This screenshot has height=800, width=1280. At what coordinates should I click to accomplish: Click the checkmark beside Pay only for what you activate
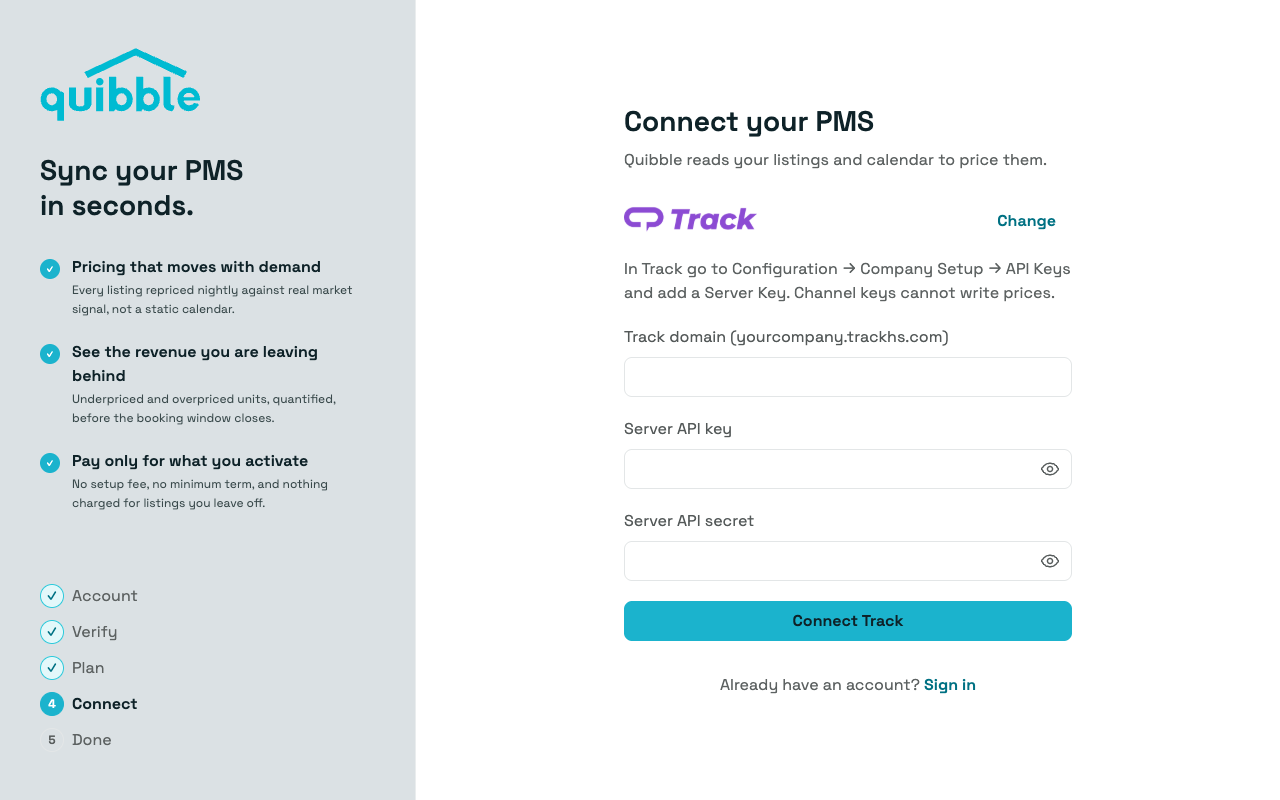click(x=50, y=462)
